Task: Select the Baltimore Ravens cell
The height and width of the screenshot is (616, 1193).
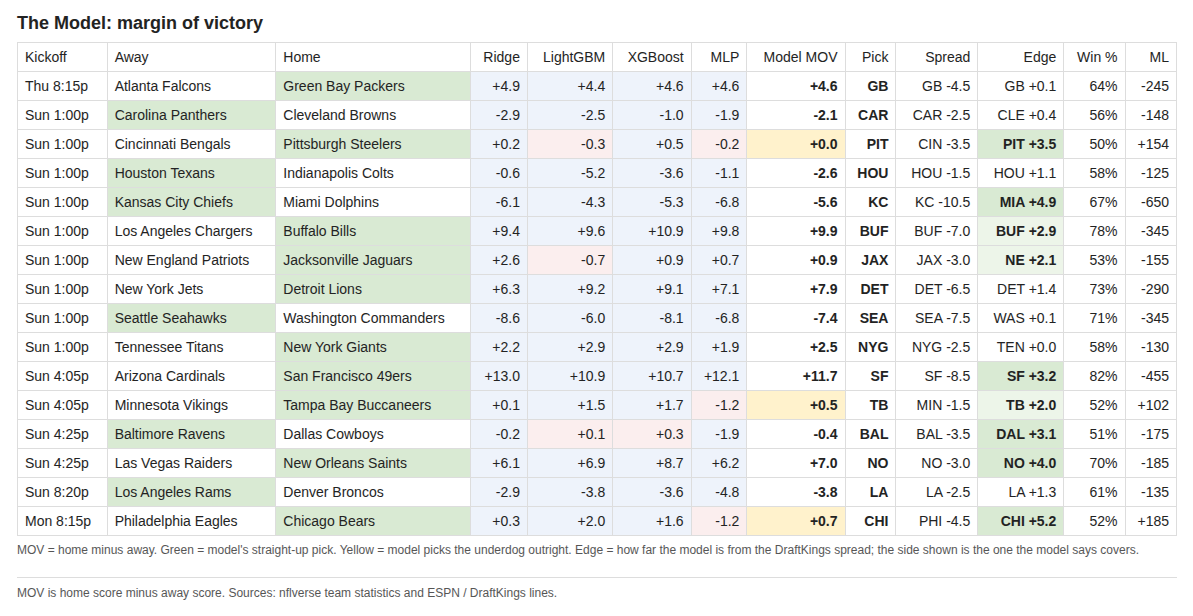Action: click(x=191, y=433)
